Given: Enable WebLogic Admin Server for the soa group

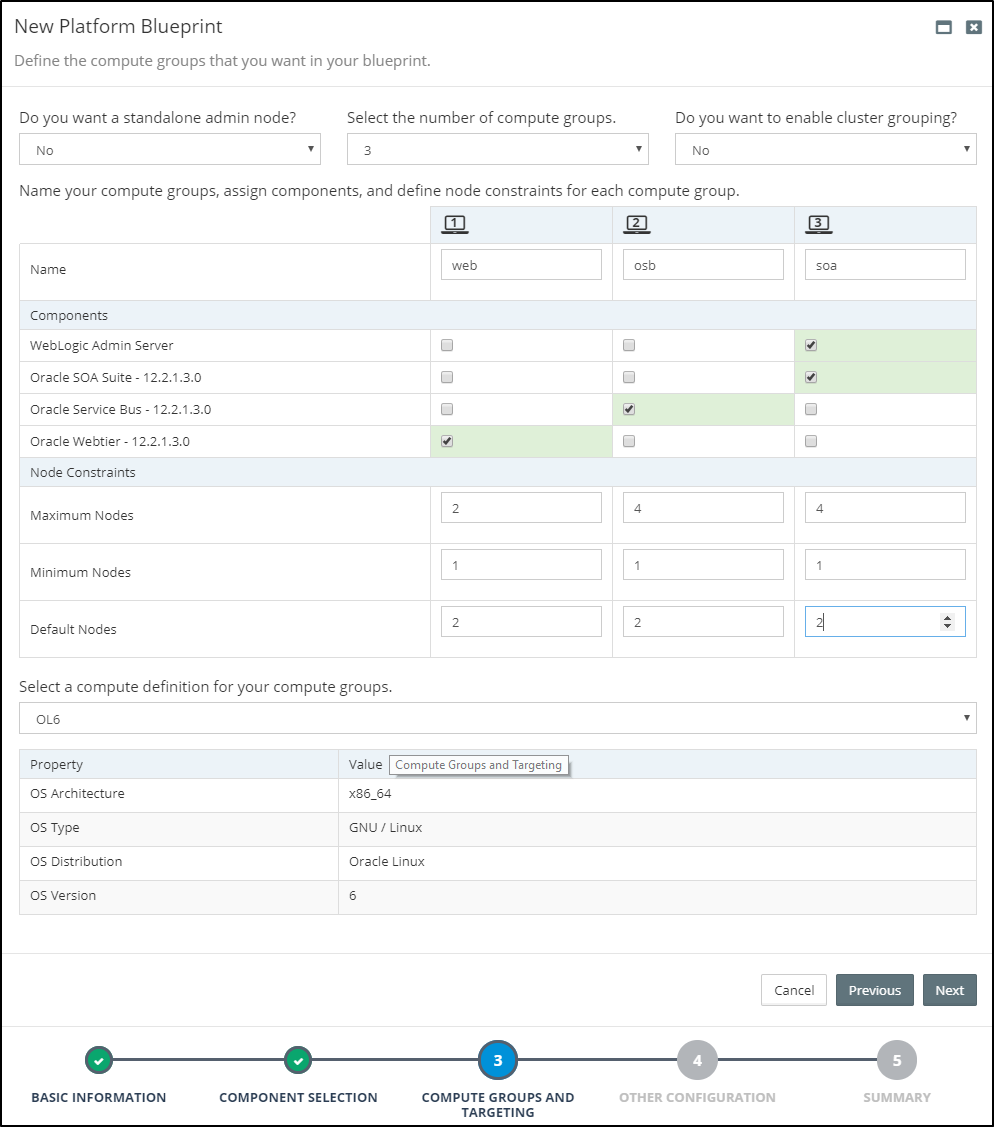Looking at the screenshot, I should 811,345.
